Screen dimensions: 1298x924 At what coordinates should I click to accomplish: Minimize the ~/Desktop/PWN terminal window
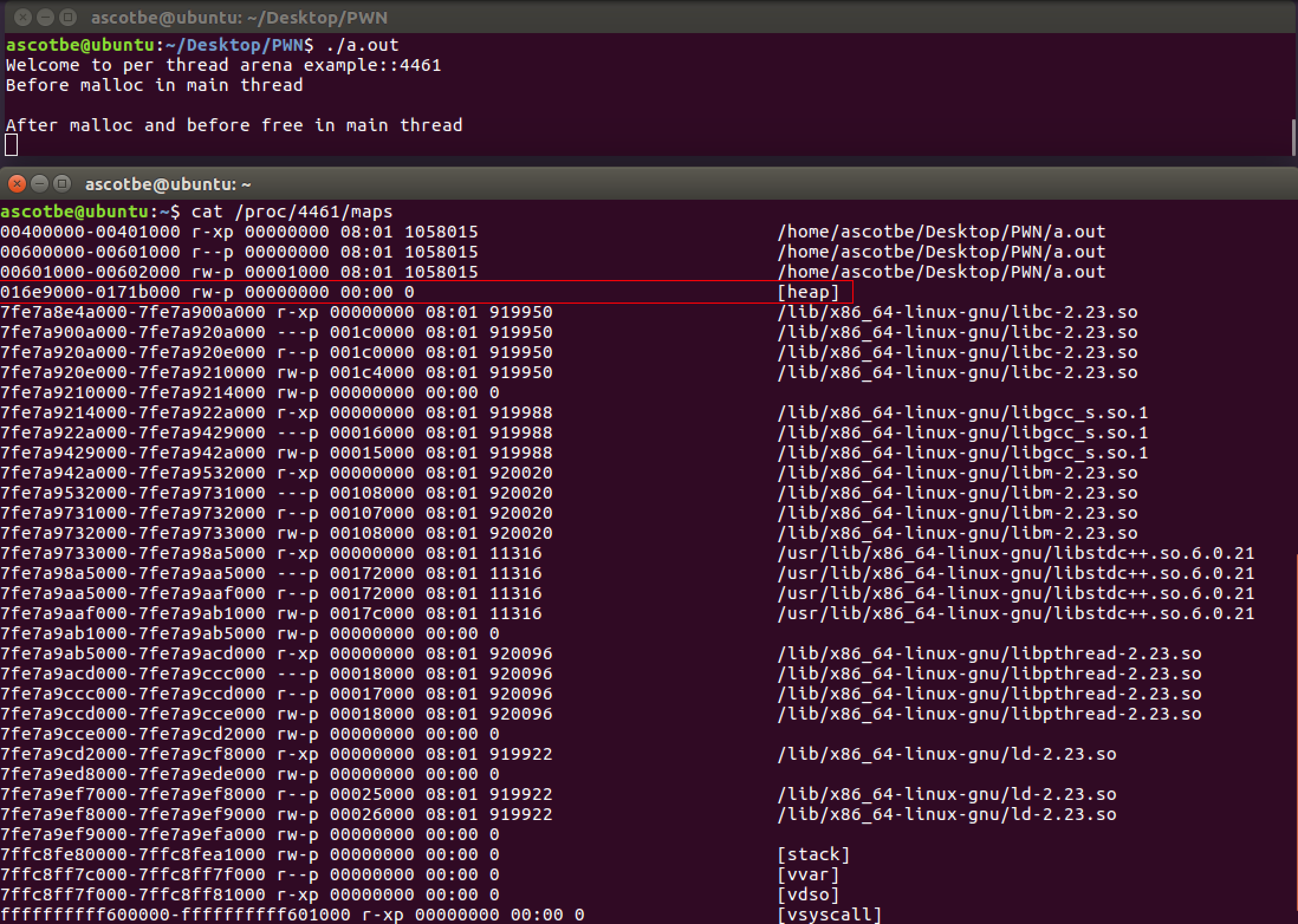coord(46,18)
